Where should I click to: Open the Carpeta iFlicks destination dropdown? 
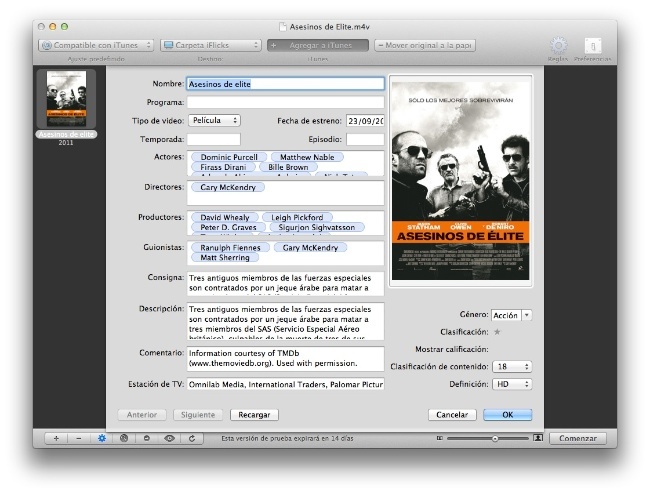(x=211, y=45)
